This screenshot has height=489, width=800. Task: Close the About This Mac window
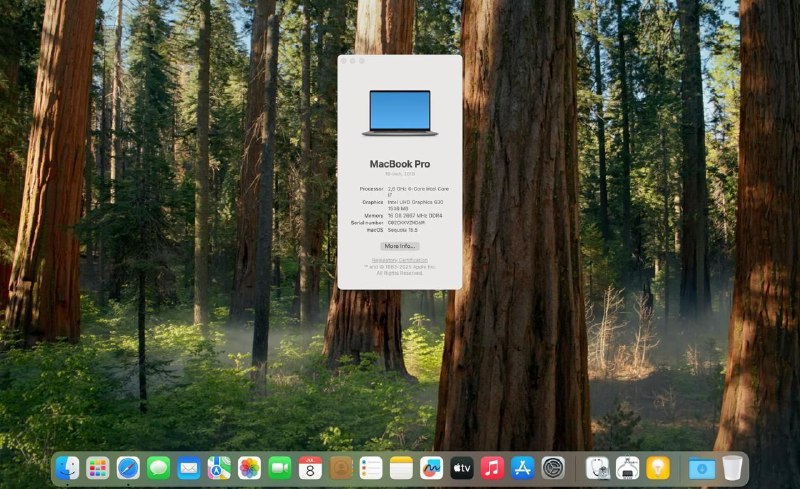pos(343,61)
